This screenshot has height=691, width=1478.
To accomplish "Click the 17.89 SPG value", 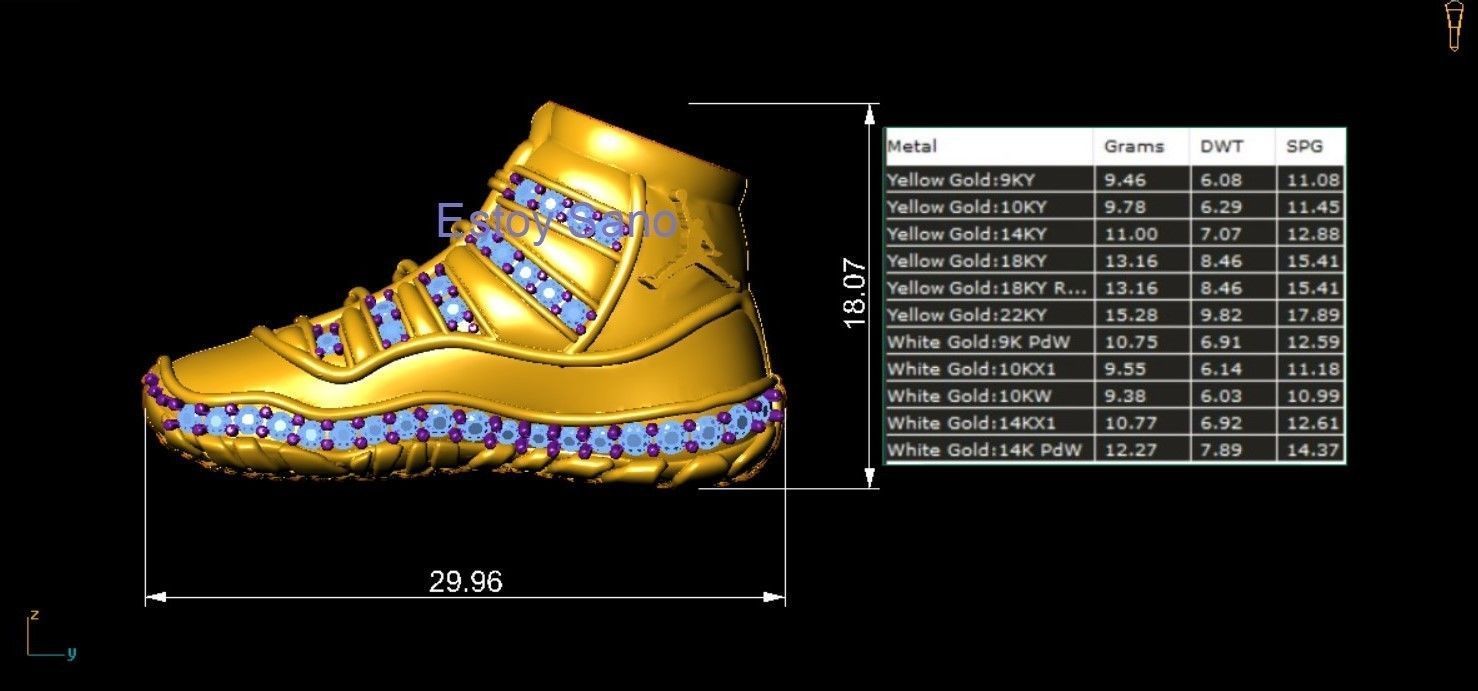I will pyautogui.click(x=1312, y=315).
